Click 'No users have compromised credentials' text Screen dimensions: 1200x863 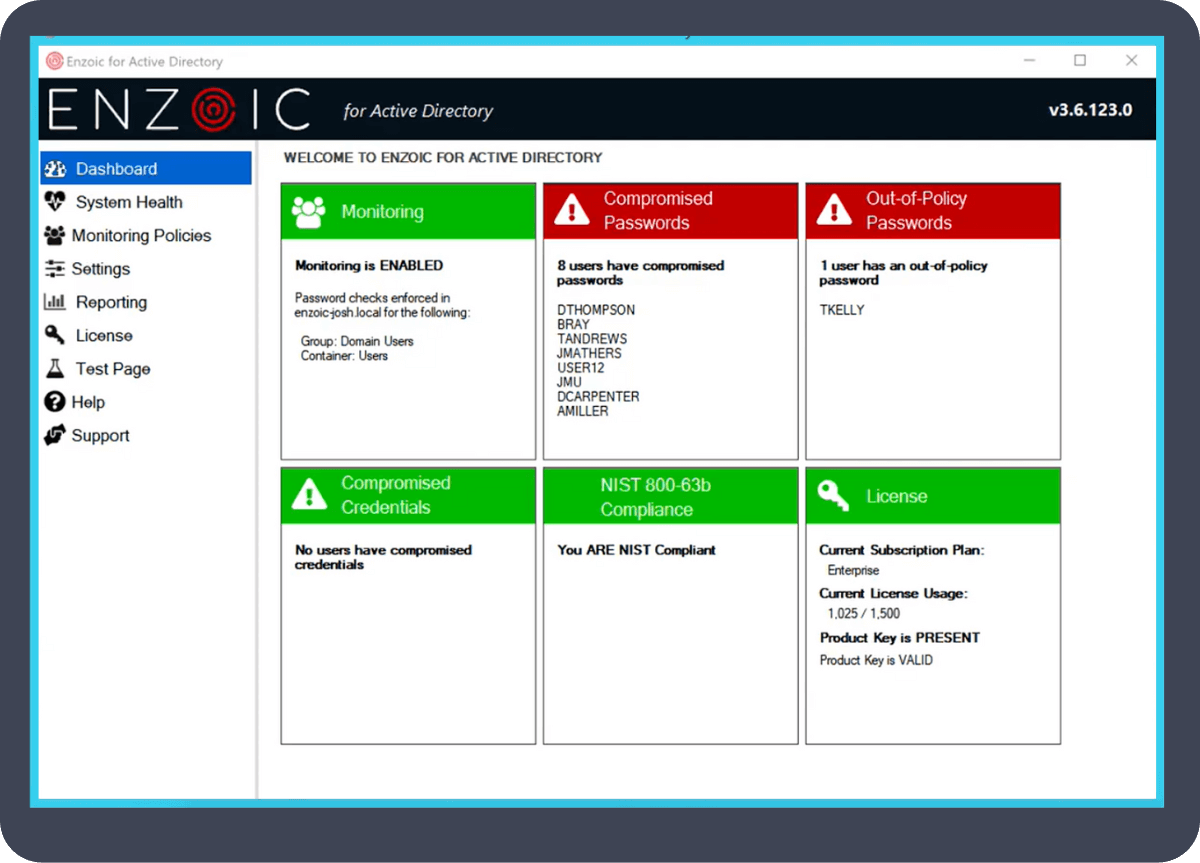tap(383, 557)
